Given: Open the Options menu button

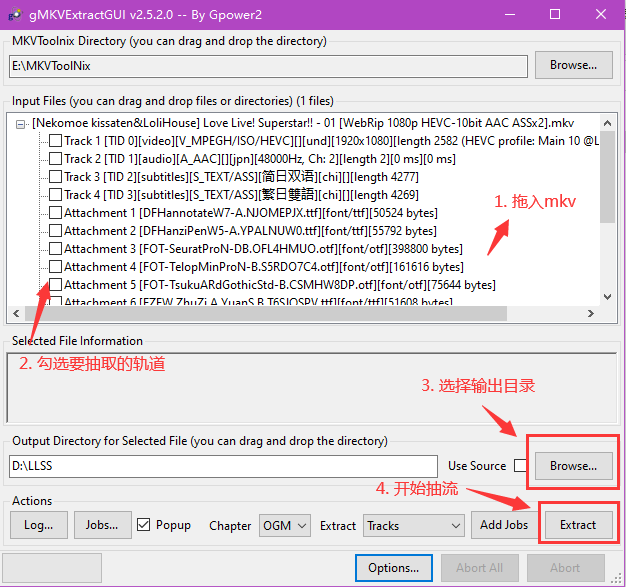Looking at the screenshot, I should click(x=393, y=568).
